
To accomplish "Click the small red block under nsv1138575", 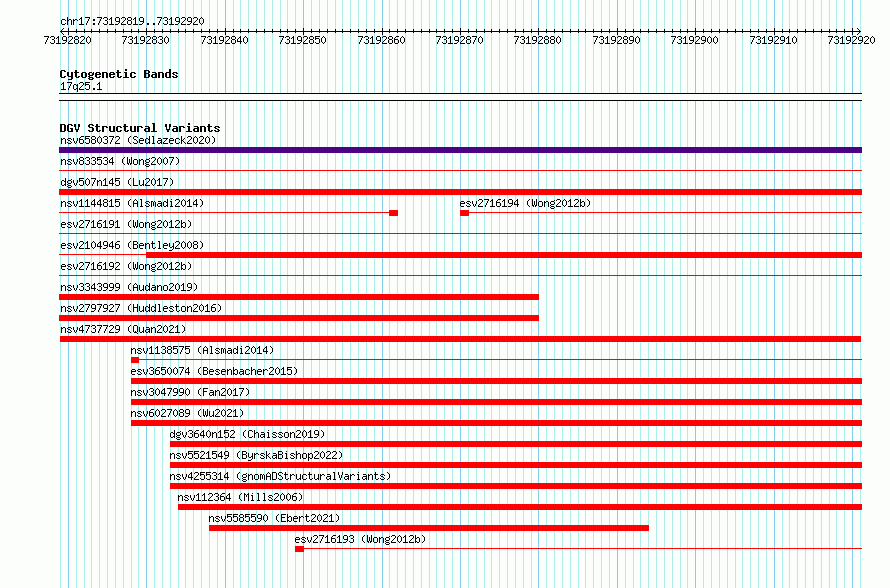I will pos(135,360).
